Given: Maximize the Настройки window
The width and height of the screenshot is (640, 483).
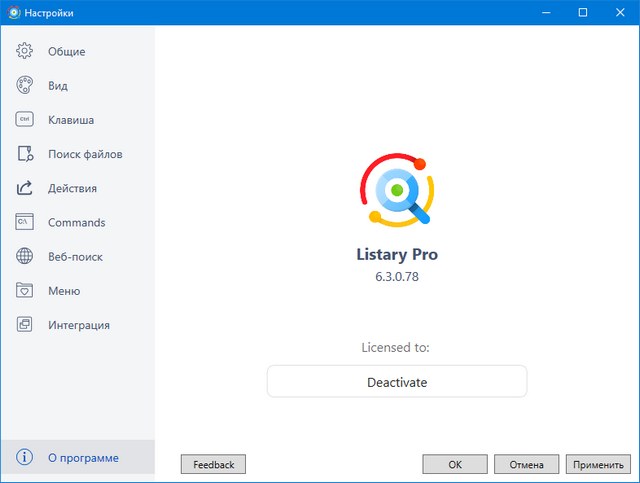Looking at the screenshot, I should (x=582, y=13).
